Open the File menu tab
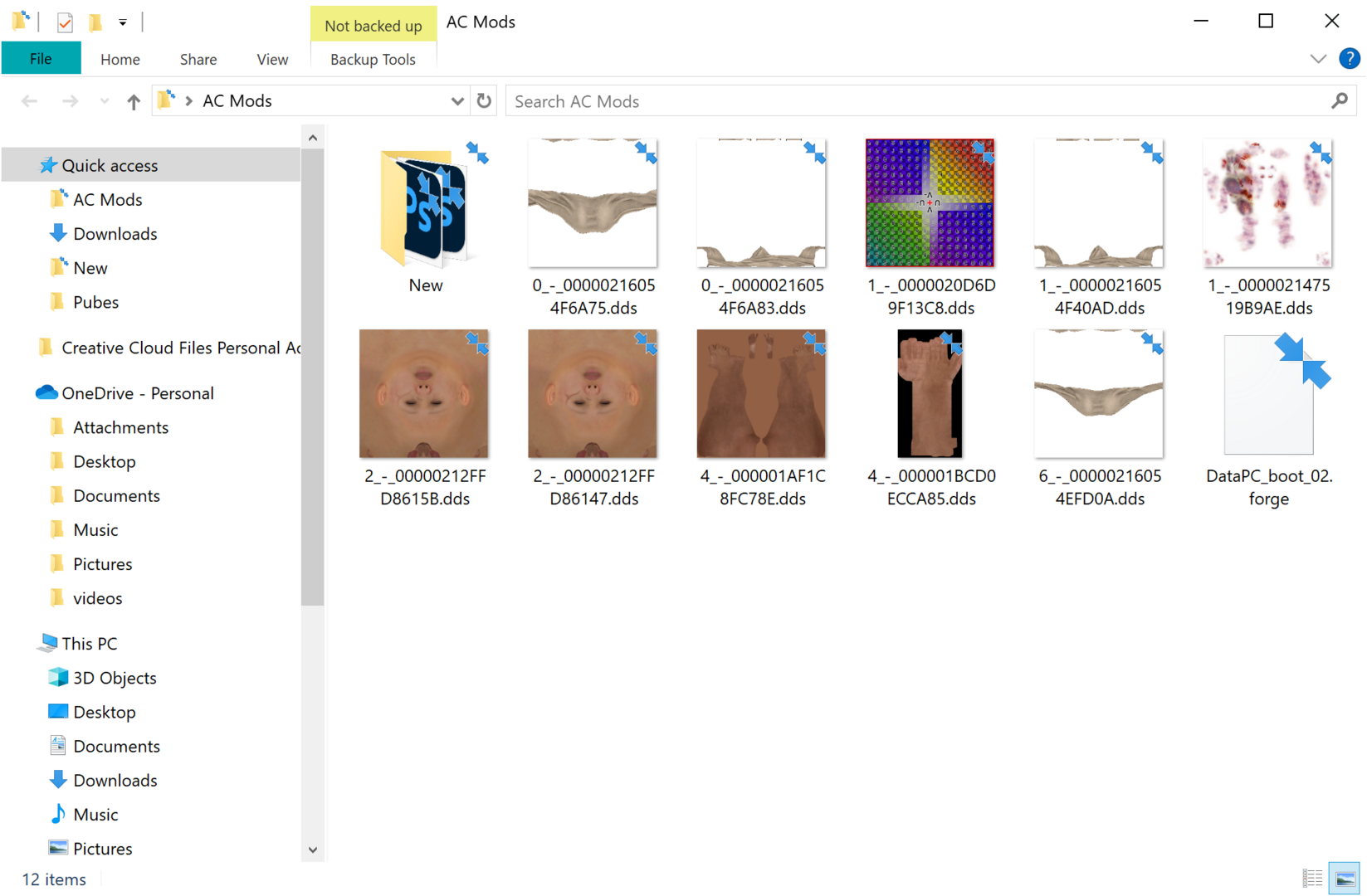The image size is (1367, 896). point(41,59)
